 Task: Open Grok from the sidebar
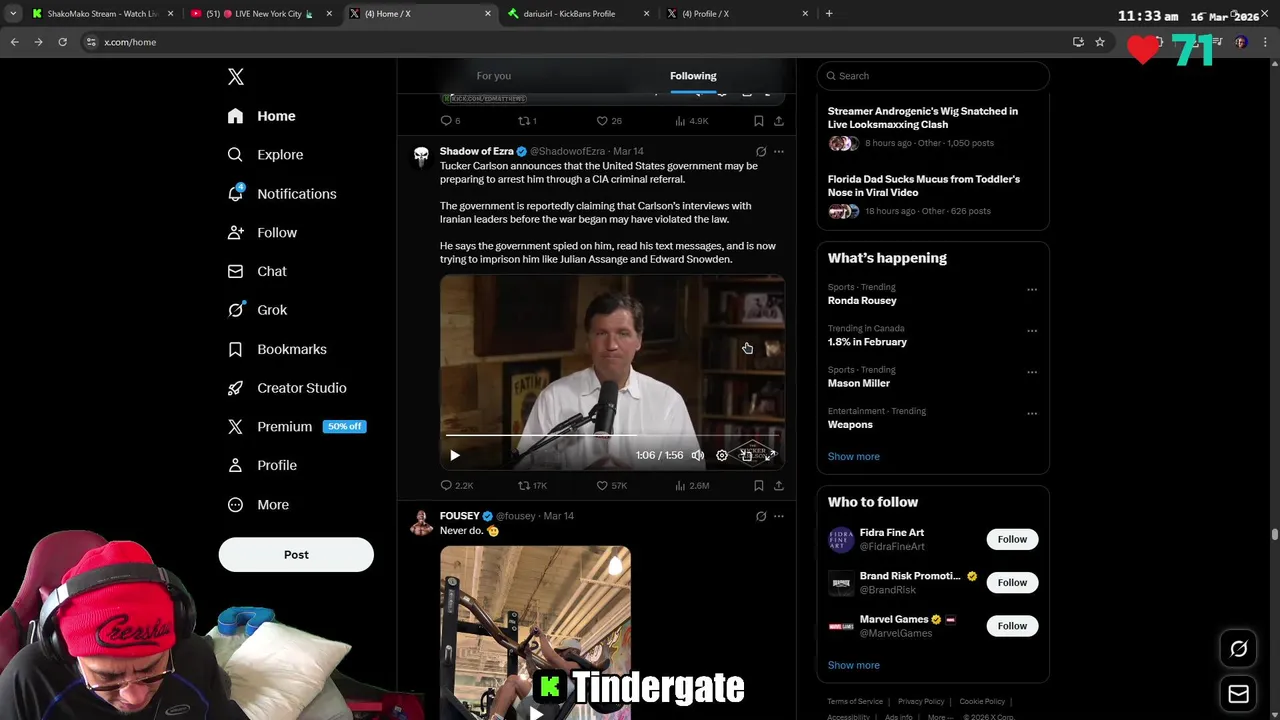257,310
